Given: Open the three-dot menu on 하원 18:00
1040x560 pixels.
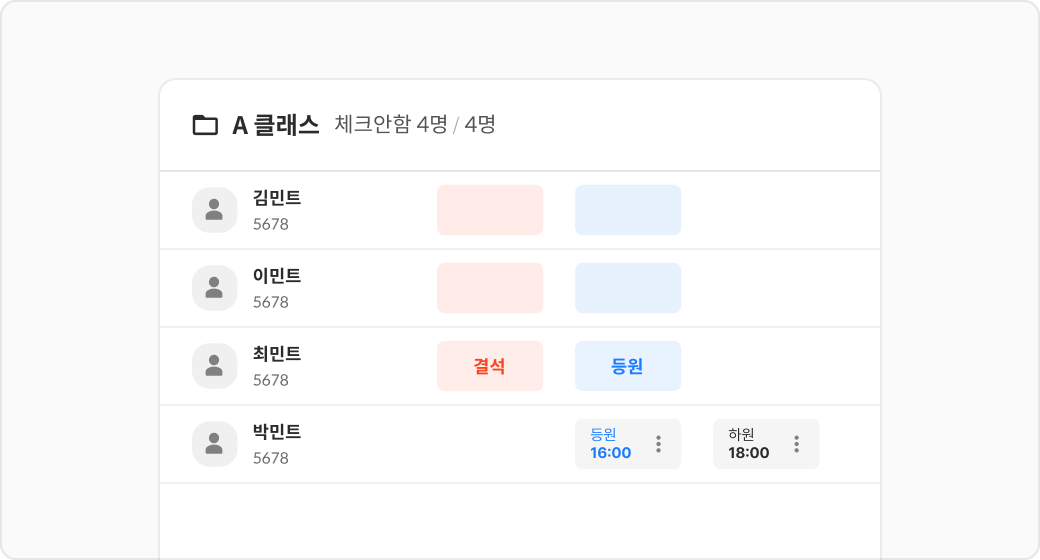Looking at the screenshot, I should (796, 444).
